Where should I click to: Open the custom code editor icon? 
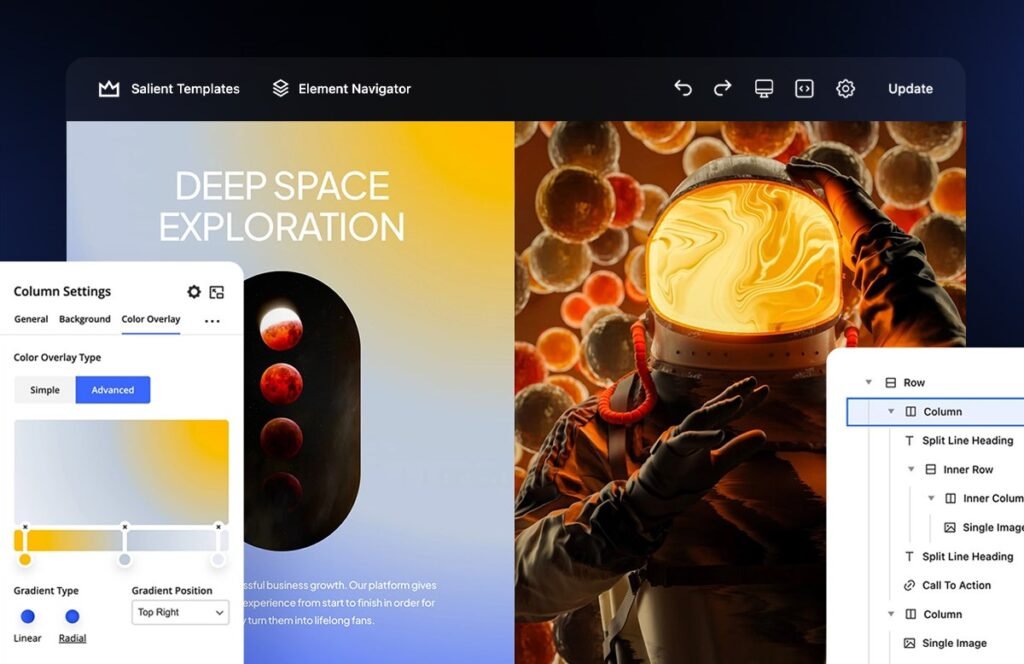click(x=804, y=89)
